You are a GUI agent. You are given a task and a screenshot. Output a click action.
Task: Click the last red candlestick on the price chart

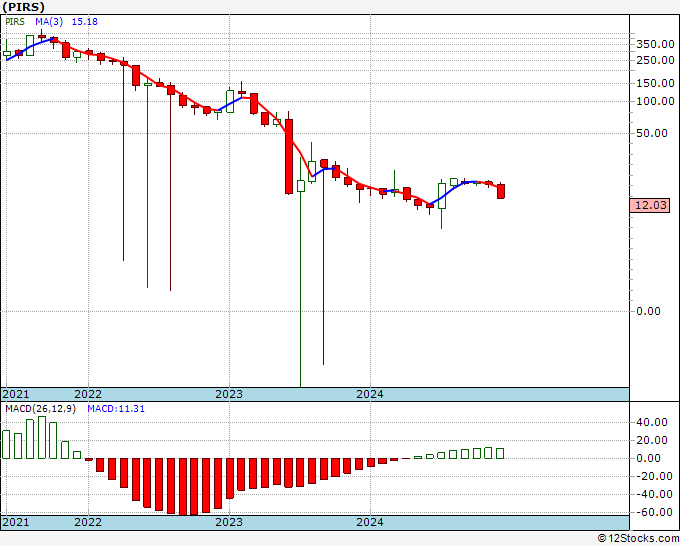point(500,191)
